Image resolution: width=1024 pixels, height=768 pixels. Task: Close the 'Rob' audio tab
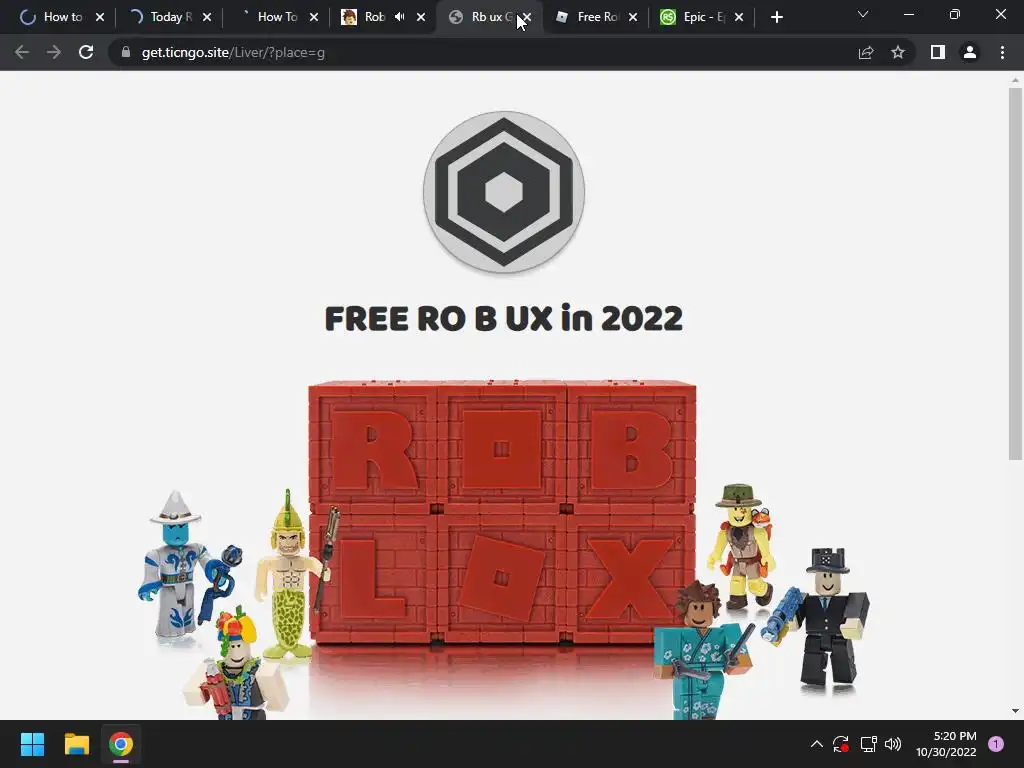pyautogui.click(x=421, y=17)
